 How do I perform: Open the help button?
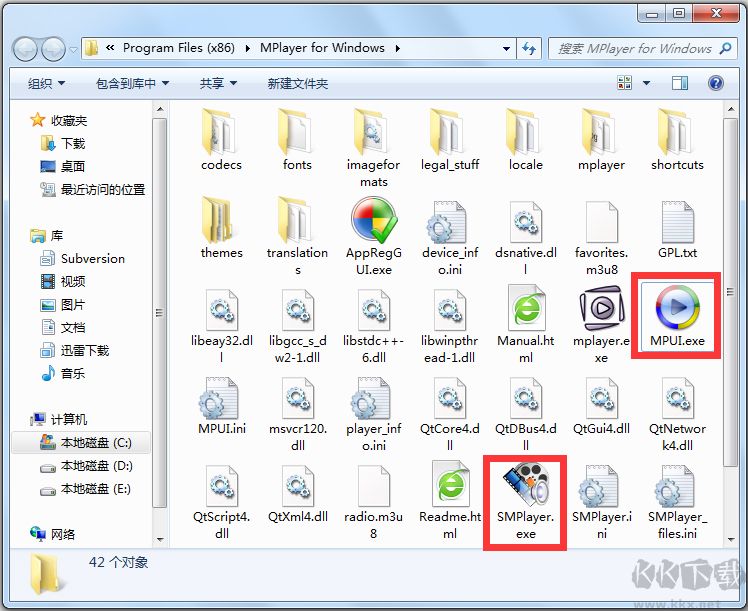pos(715,83)
